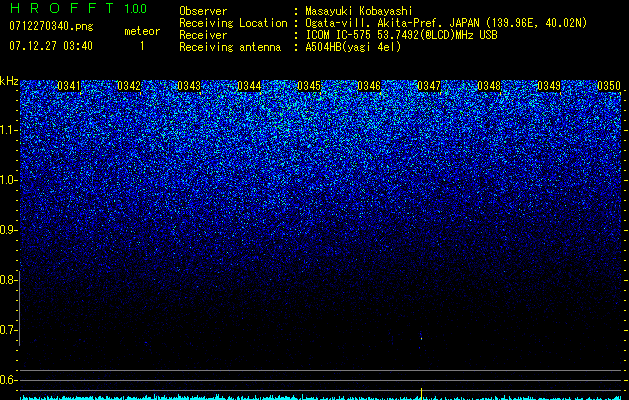Click the kHz axis unit label

click(x=9, y=81)
